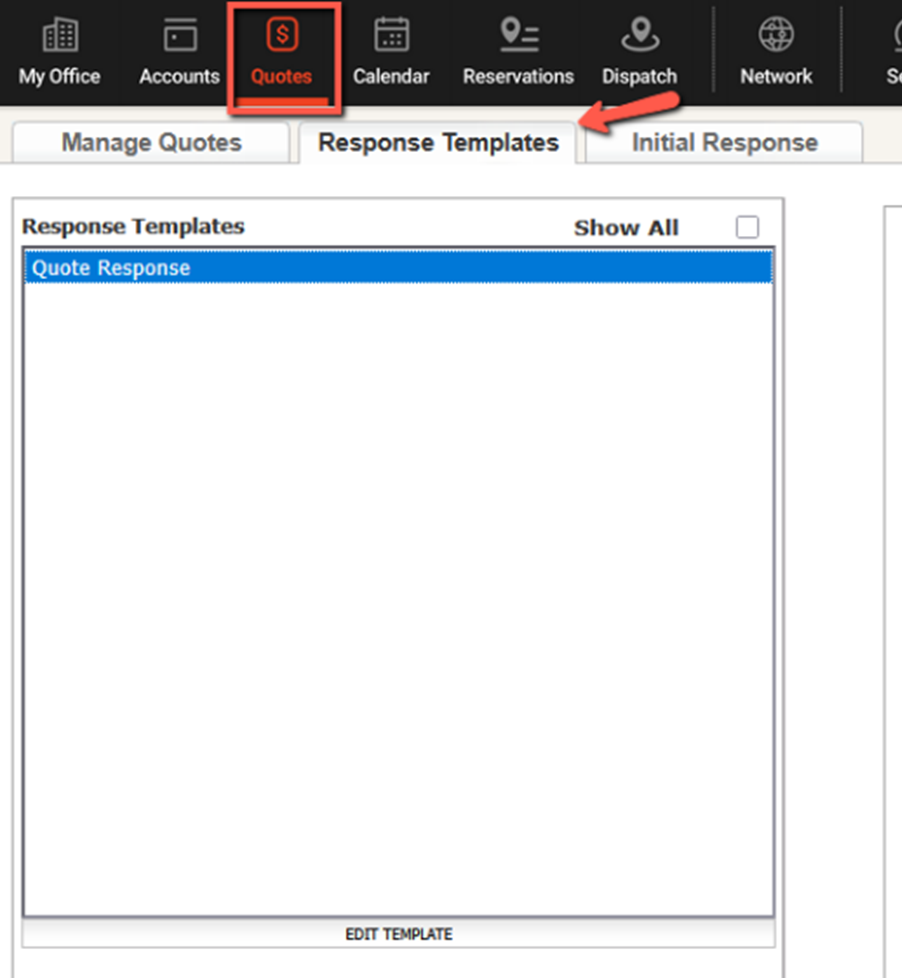
Task: Click the Accounts wallet icon
Action: point(179,36)
